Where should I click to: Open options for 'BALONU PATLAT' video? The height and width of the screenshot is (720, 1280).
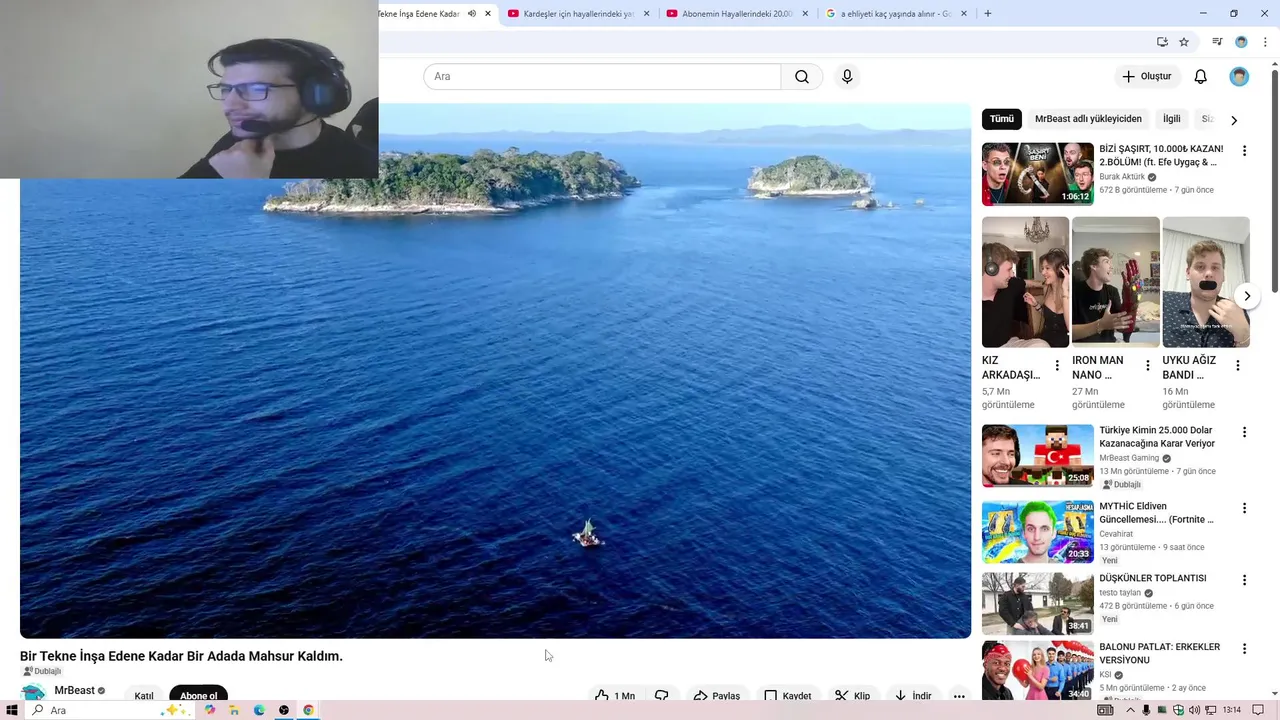[x=1245, y=649]
